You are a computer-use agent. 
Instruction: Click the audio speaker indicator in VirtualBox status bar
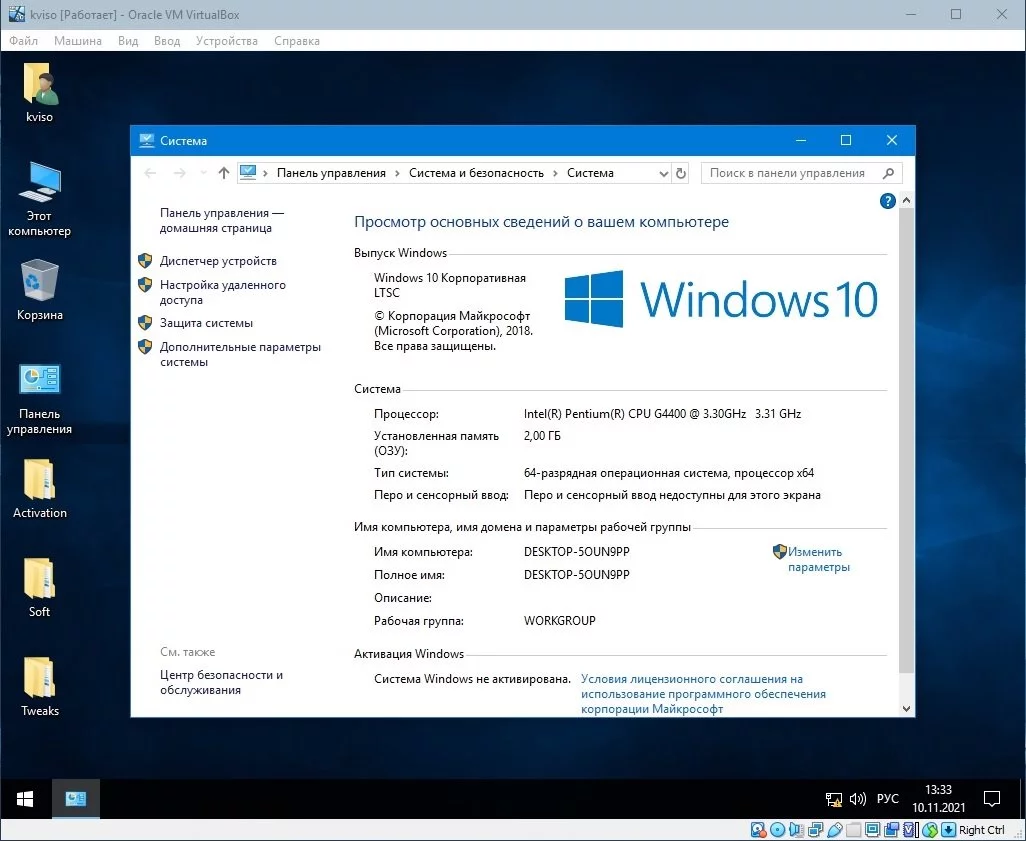tap(796, 830)
